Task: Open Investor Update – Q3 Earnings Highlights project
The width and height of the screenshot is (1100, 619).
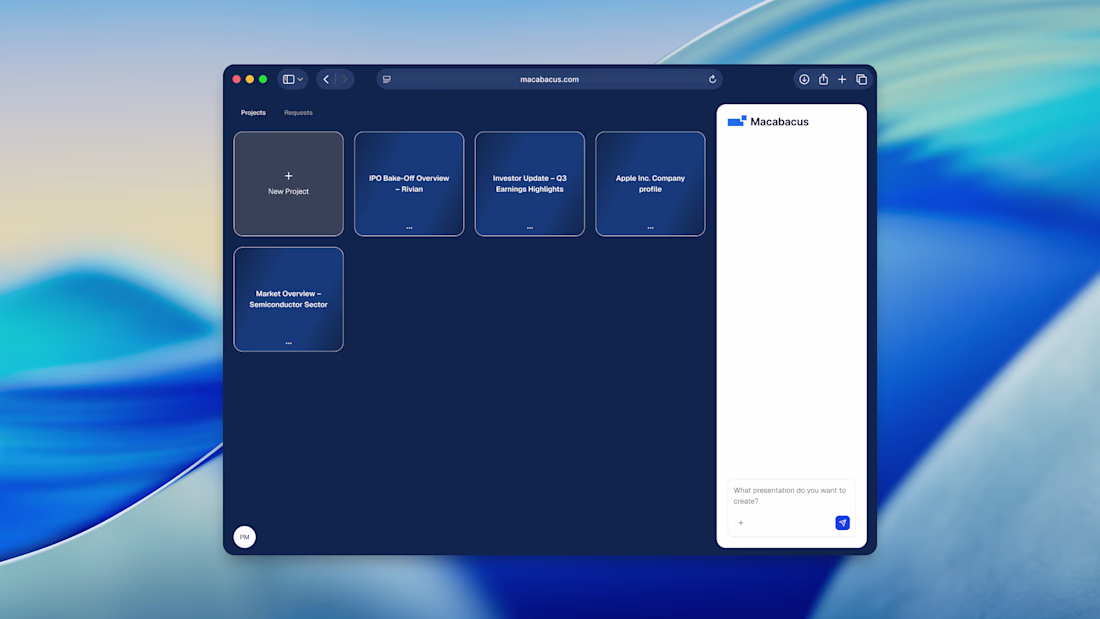Action: tap(530, 184)
